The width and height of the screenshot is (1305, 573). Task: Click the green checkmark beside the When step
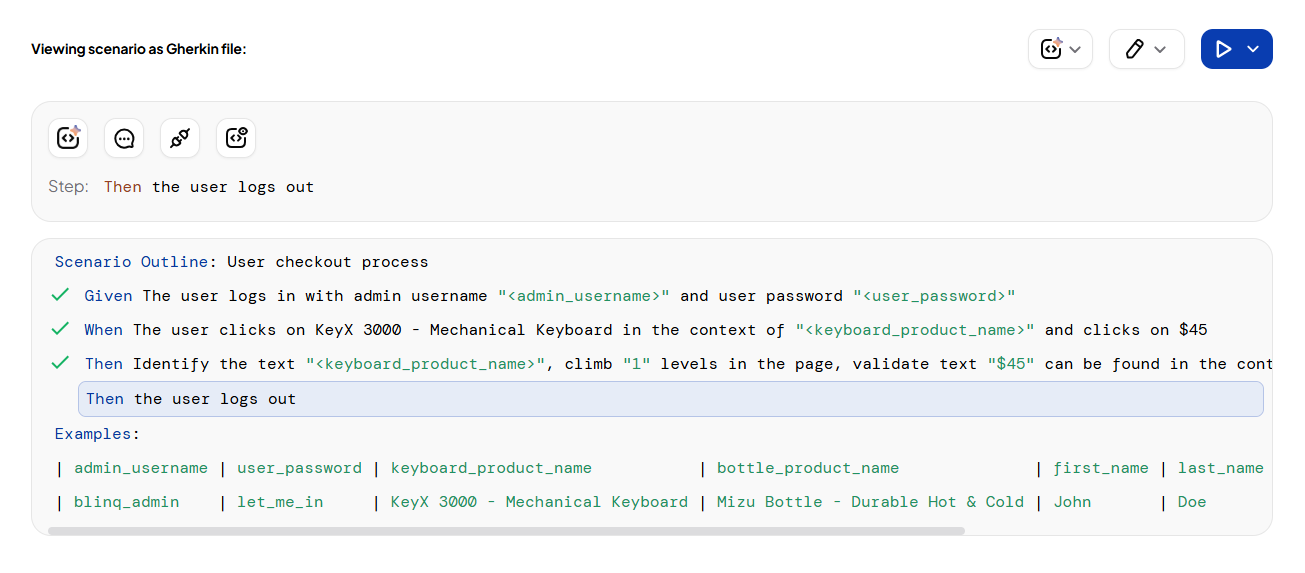pos(60,329)
